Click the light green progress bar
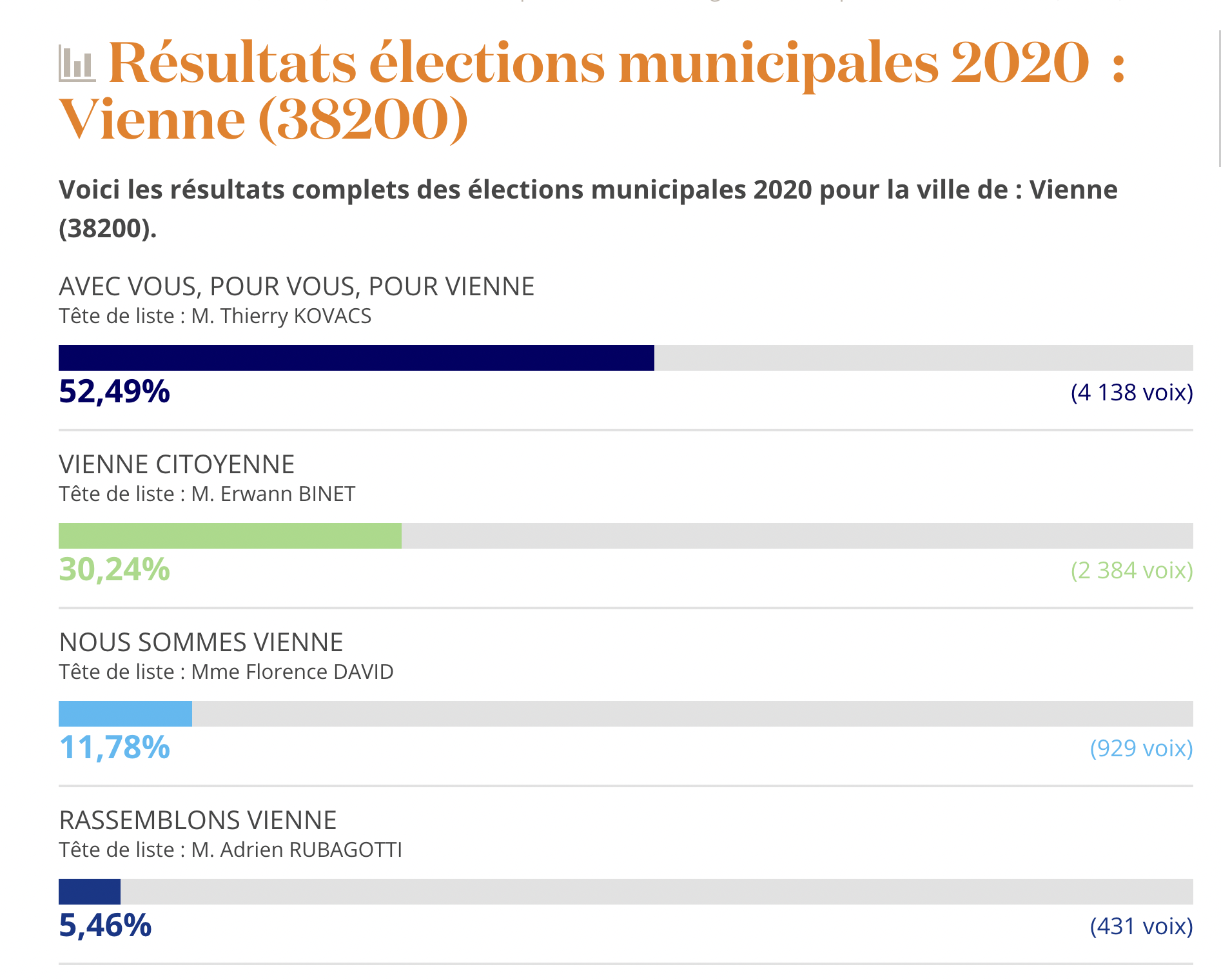The image size is (1221, 980). point(230,536)
